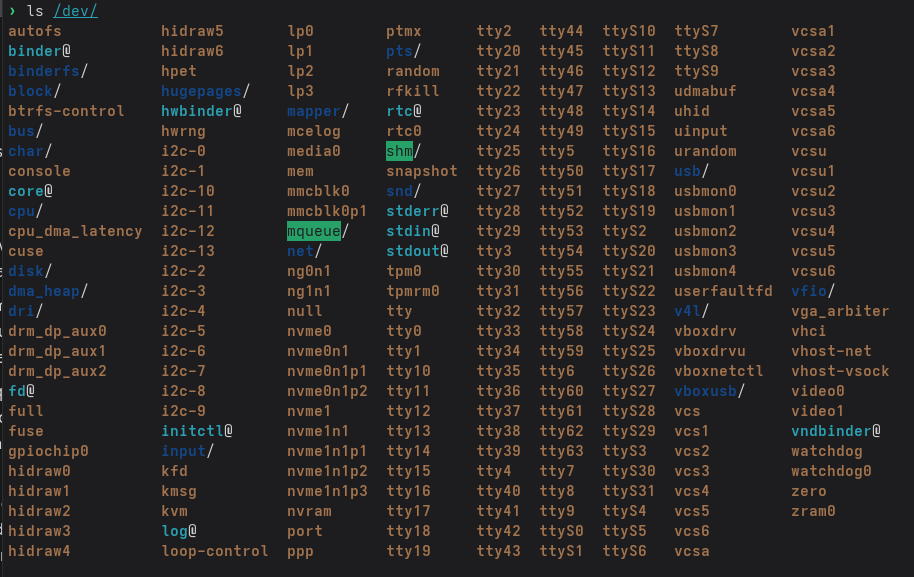Select the binder@ symlink entry
Viewport: 914px width, 577px height.
click(x=40, y=51)
